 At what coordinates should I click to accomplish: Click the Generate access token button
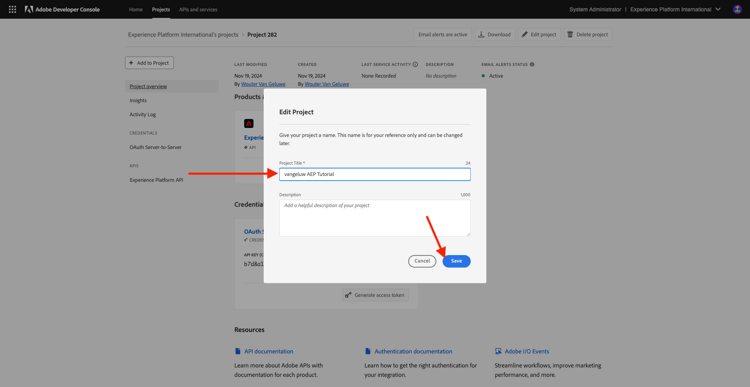pyautogui.click(x=375, y=295)
